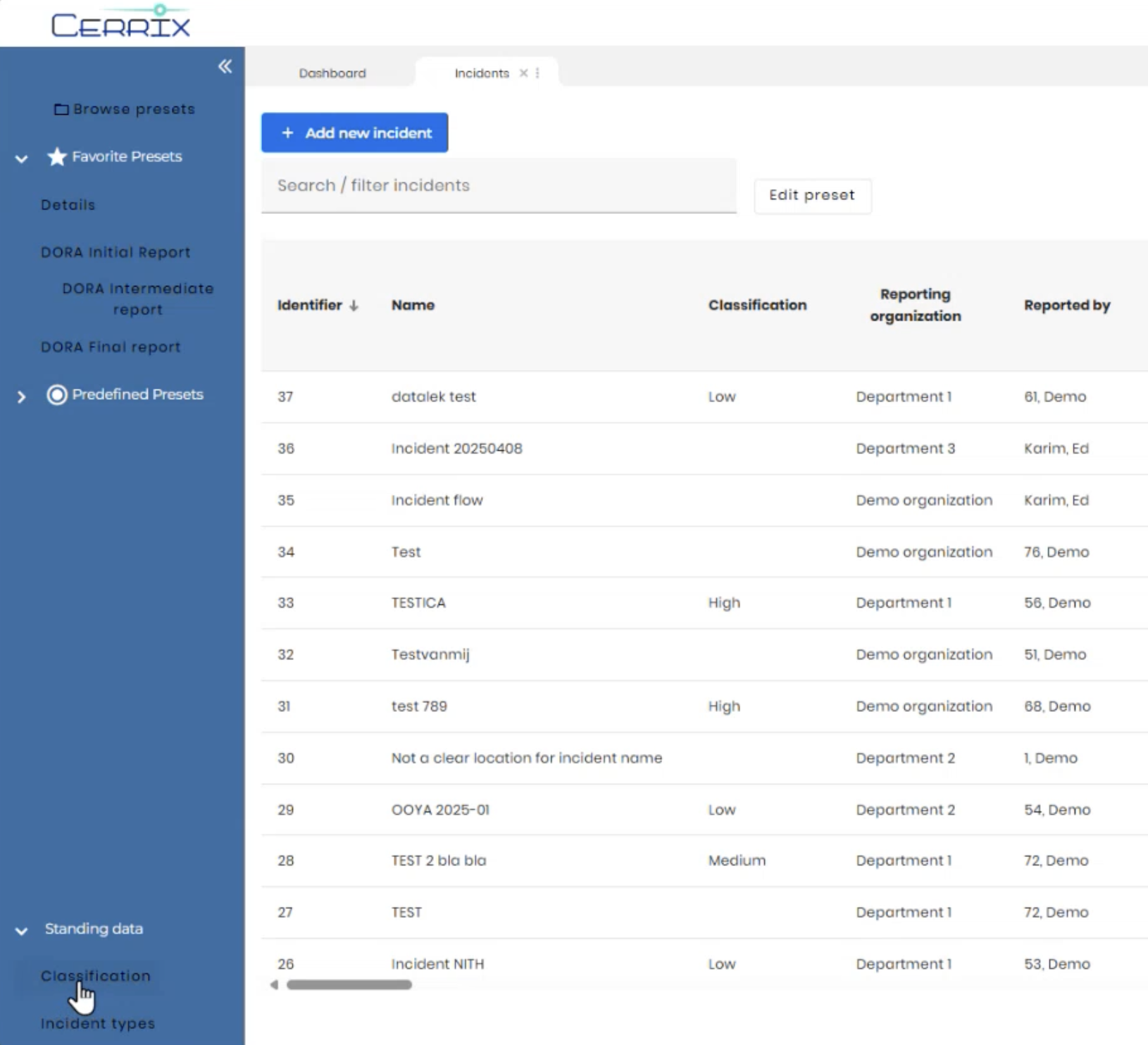
Task: Open the Incidents tab options menu
Action: click(x=537, y=73)
